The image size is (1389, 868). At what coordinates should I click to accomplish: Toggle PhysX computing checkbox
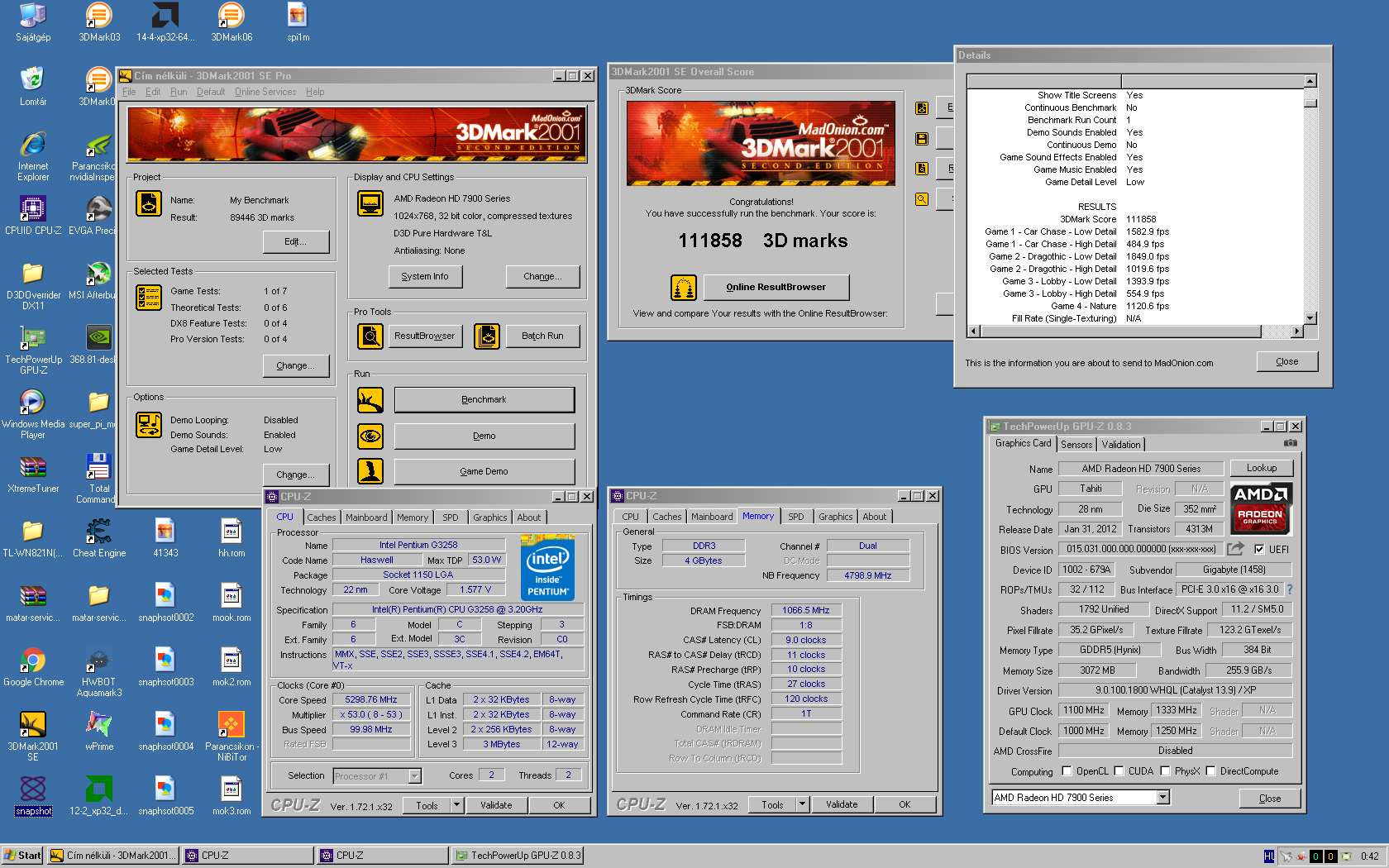tap(1165, 771)
